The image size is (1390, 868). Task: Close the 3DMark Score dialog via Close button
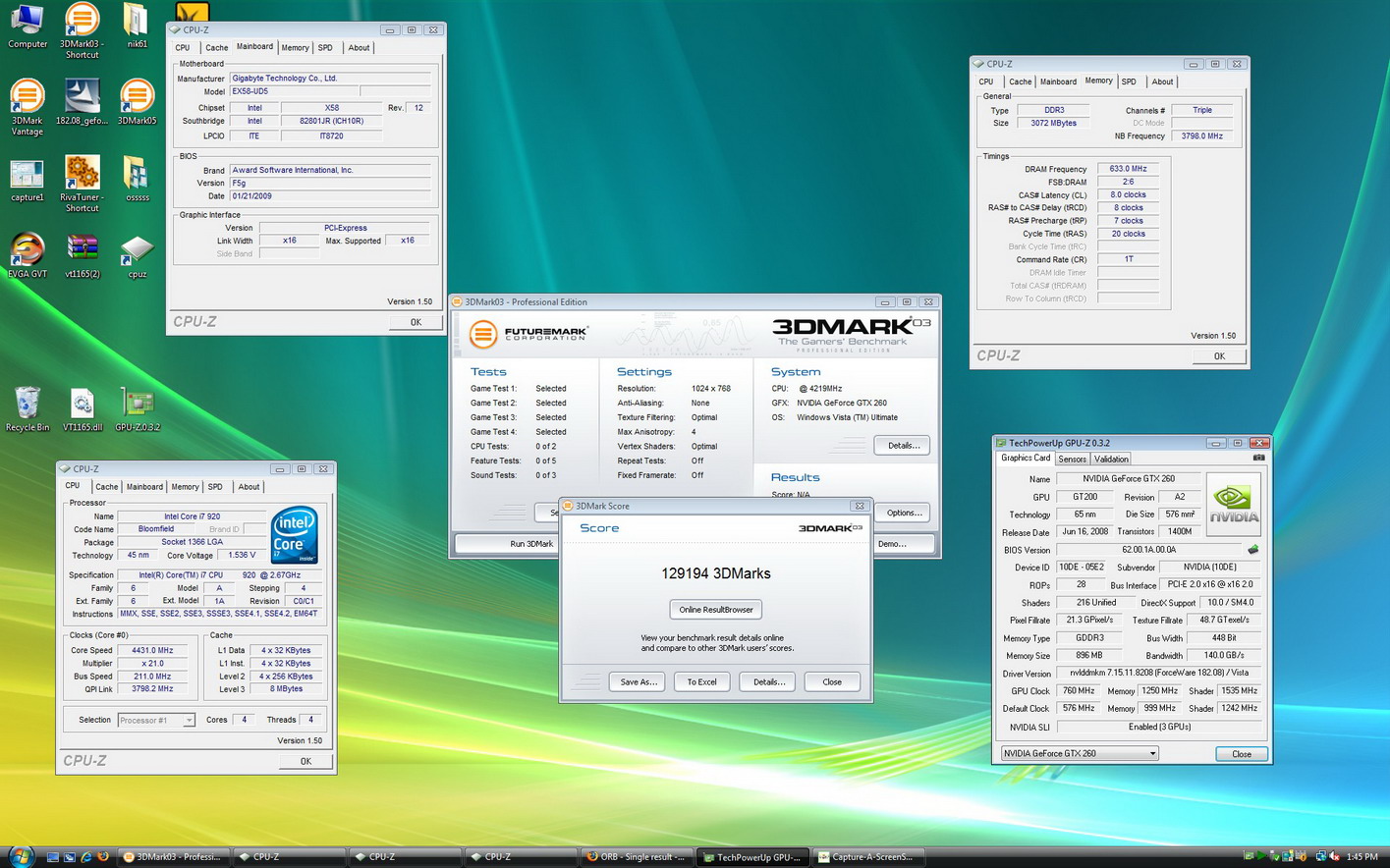pyautogui.click(x=832, y=681)
